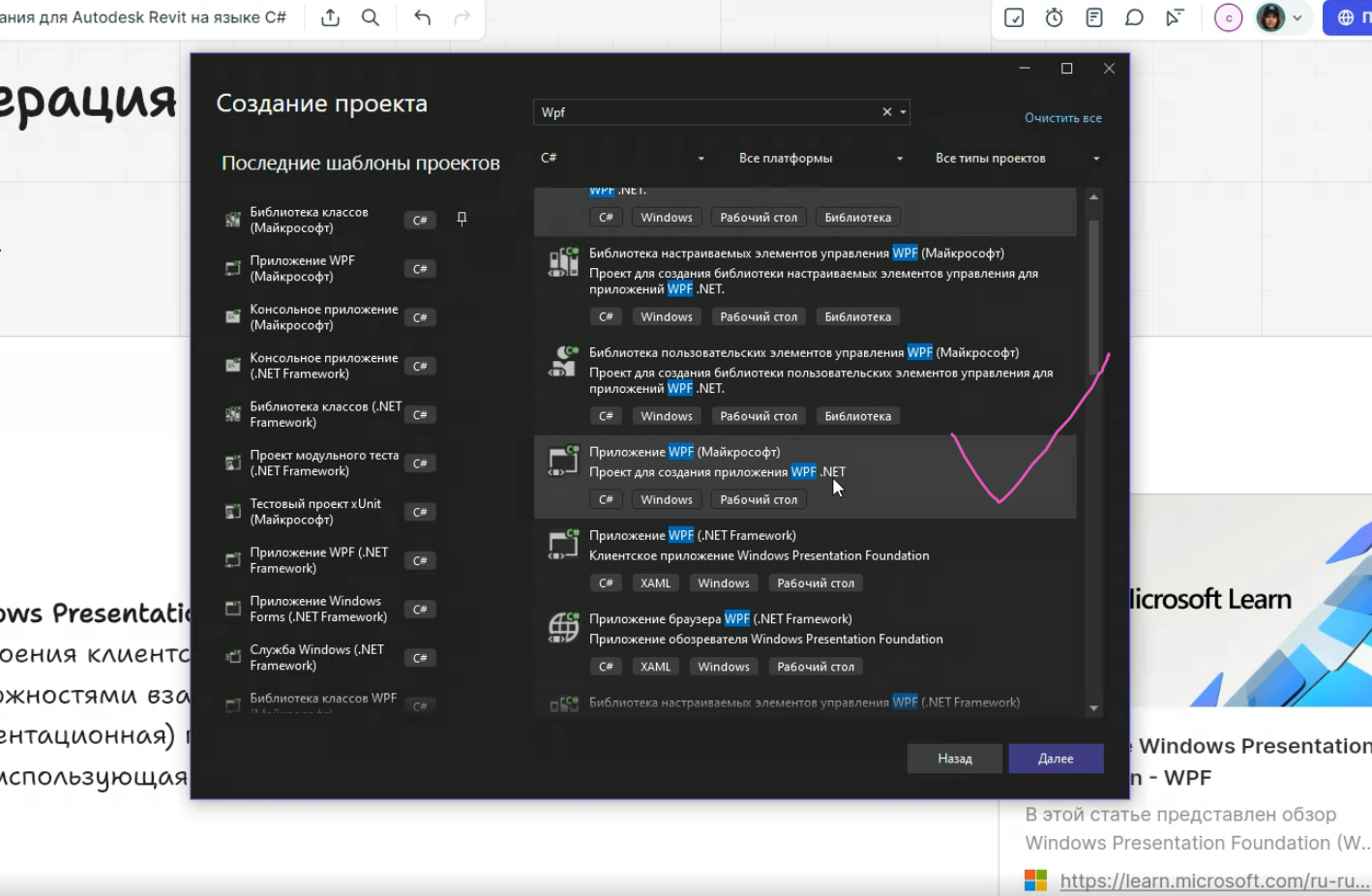
Task: Select recent 'Служба Windows (.NET Framework)'
Action: pos(329,657)
